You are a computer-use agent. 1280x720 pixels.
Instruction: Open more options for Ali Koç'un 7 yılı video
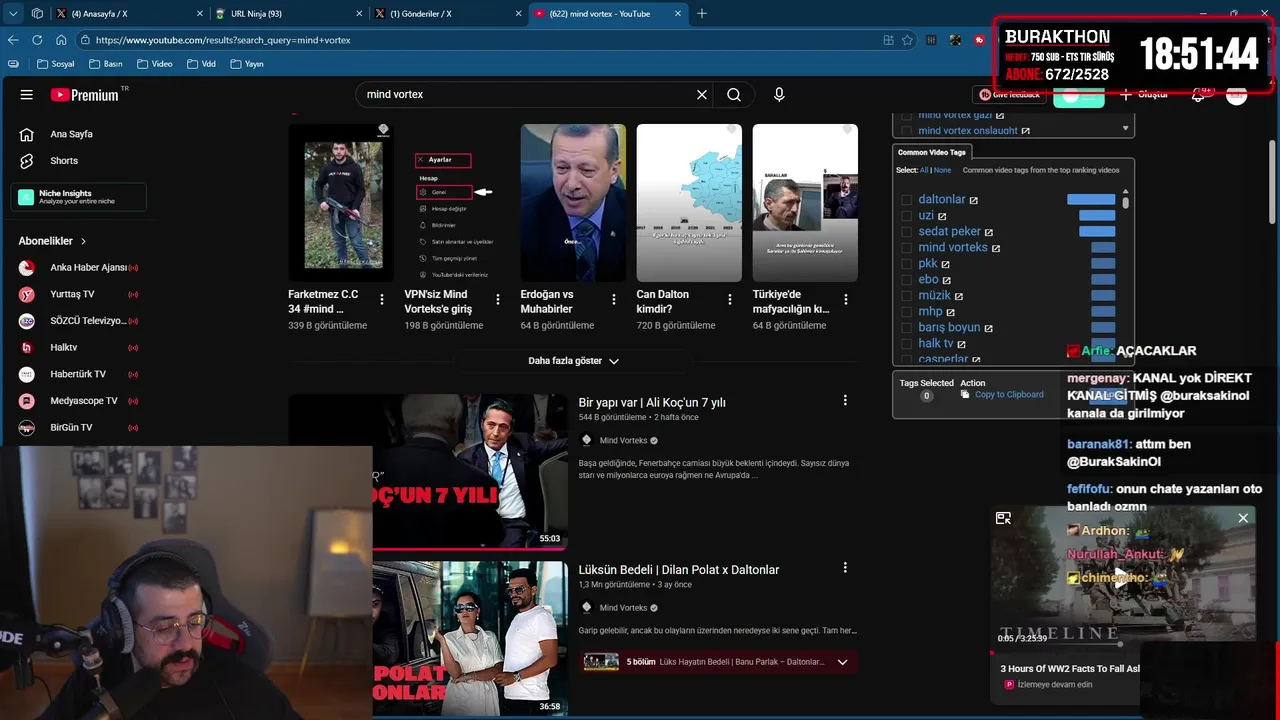(x=845, y=400)
